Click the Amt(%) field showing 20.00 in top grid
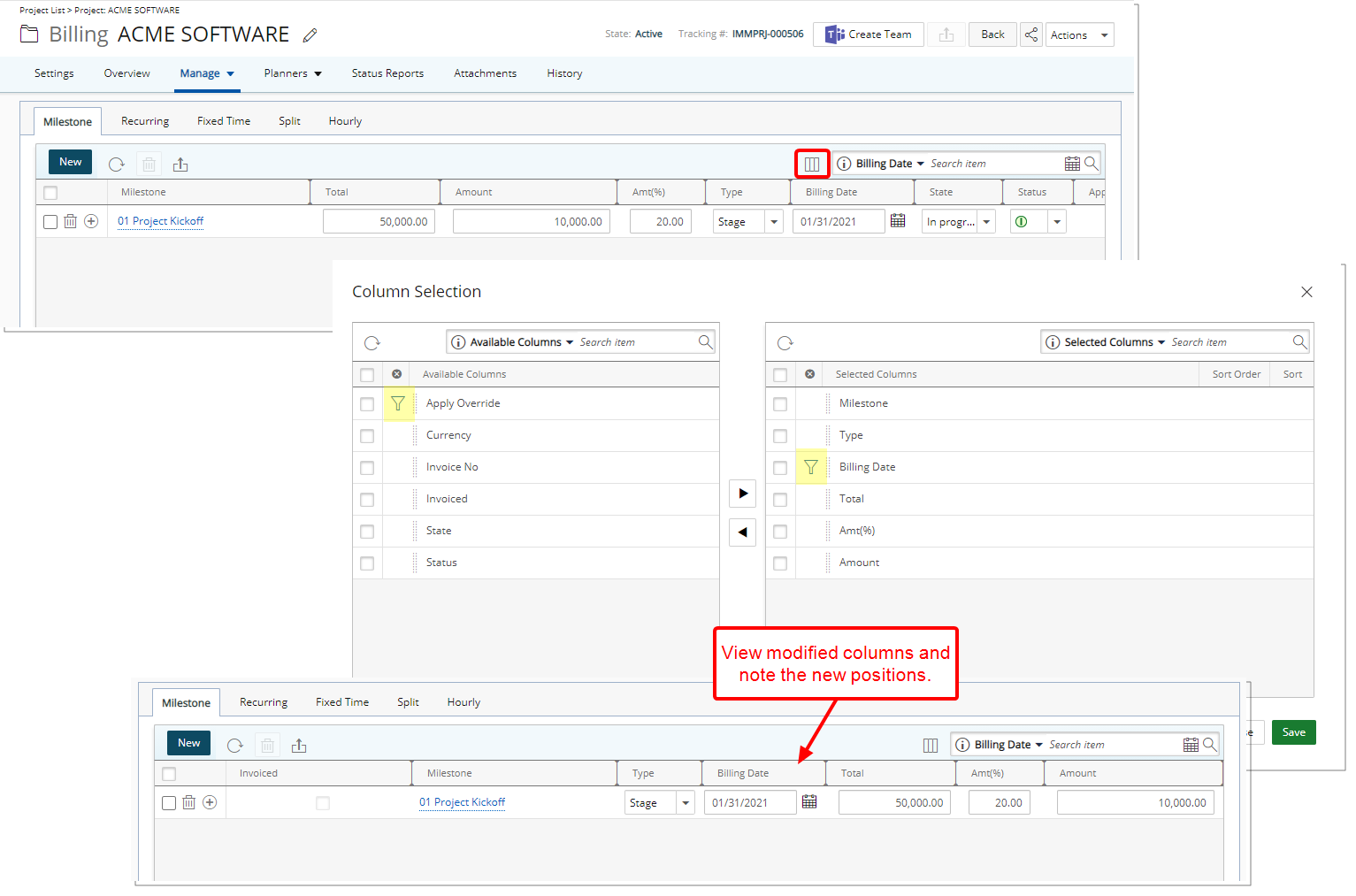 tap(661, 222)
